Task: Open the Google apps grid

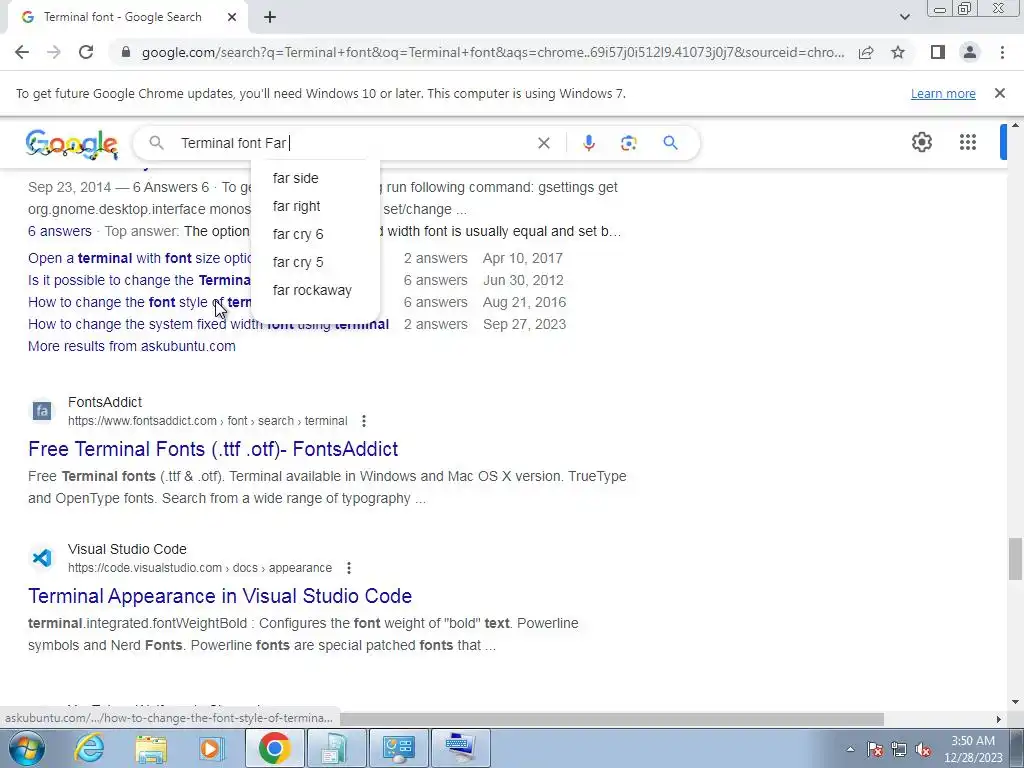Action: [x=968, y=142]
